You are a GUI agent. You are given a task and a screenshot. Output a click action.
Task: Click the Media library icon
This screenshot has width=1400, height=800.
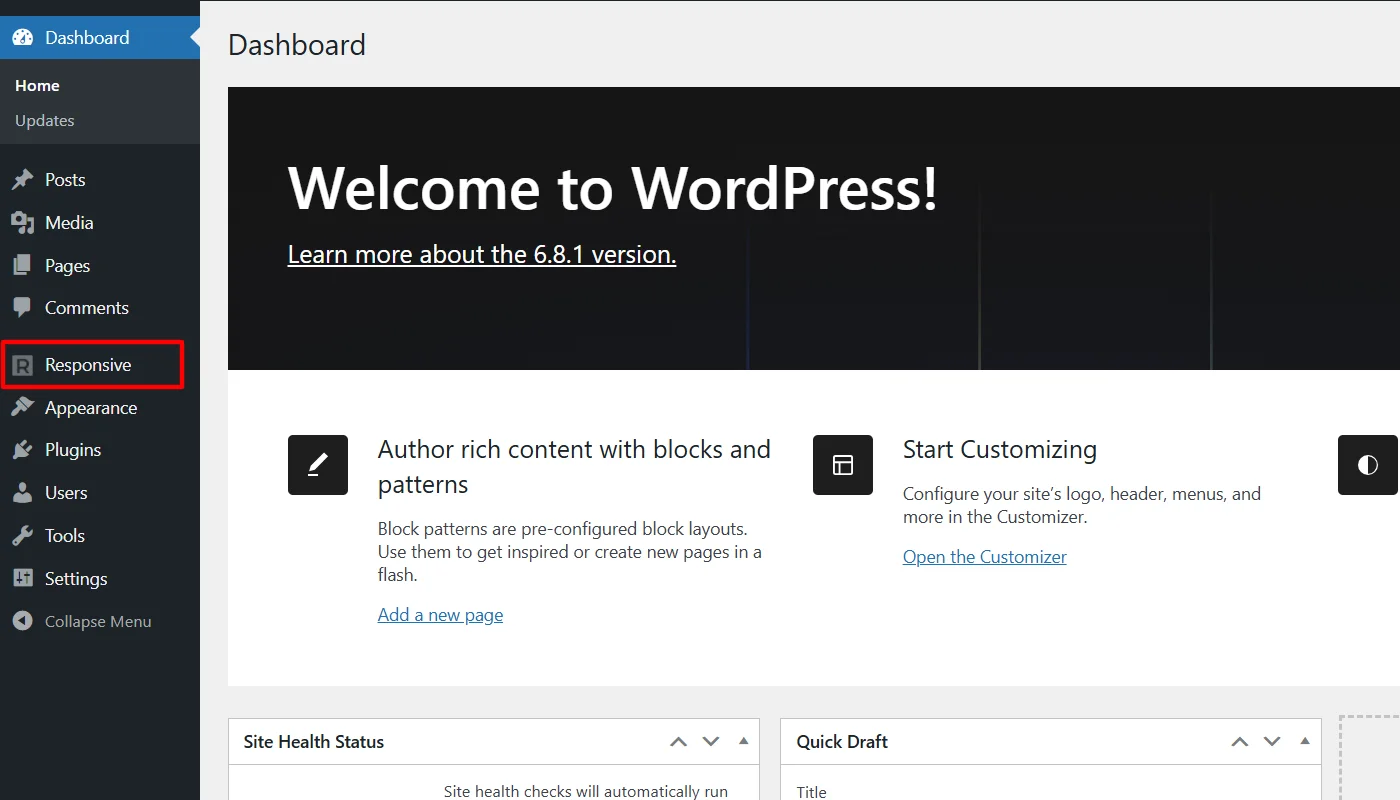22,223
